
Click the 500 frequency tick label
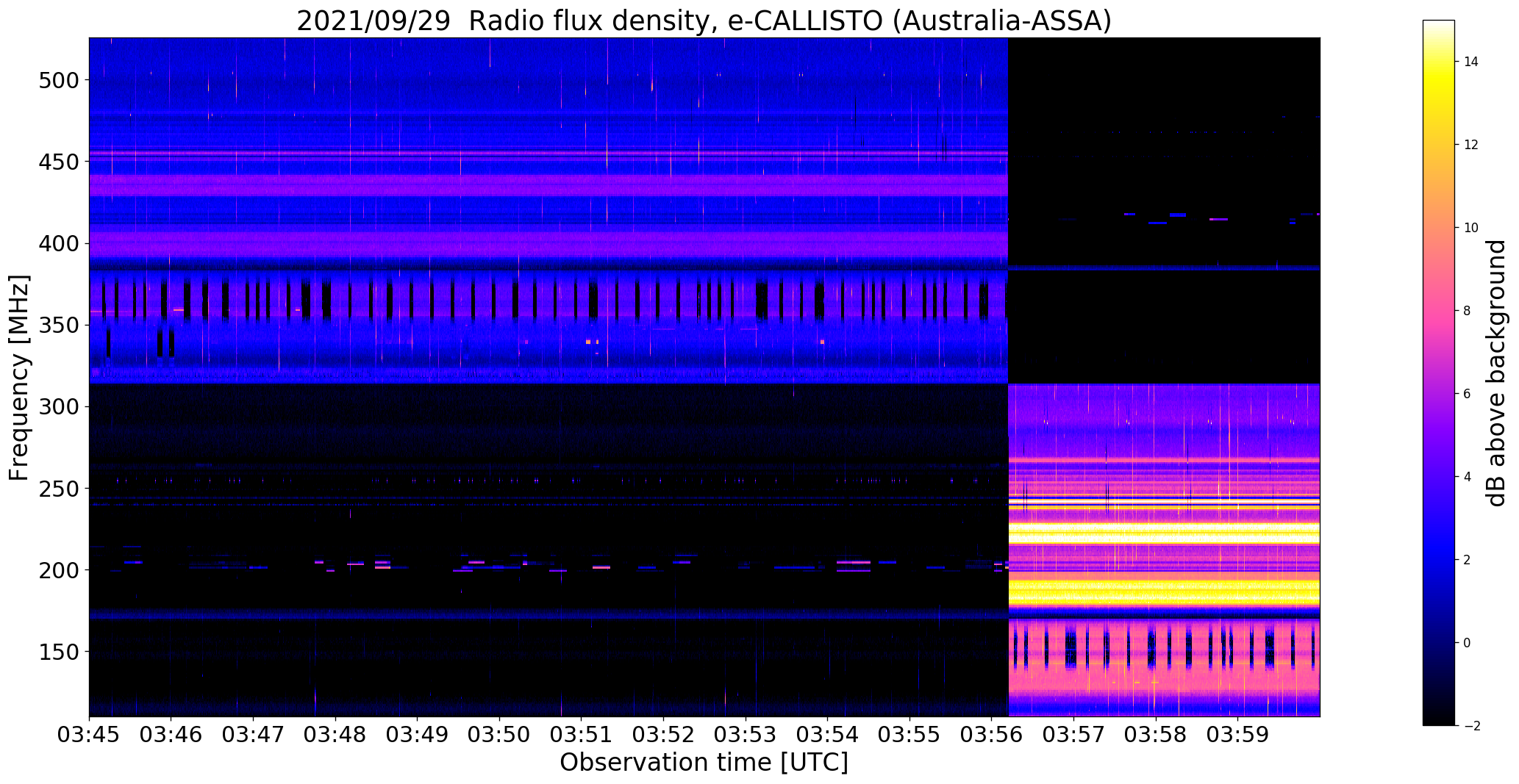point(59,80)
